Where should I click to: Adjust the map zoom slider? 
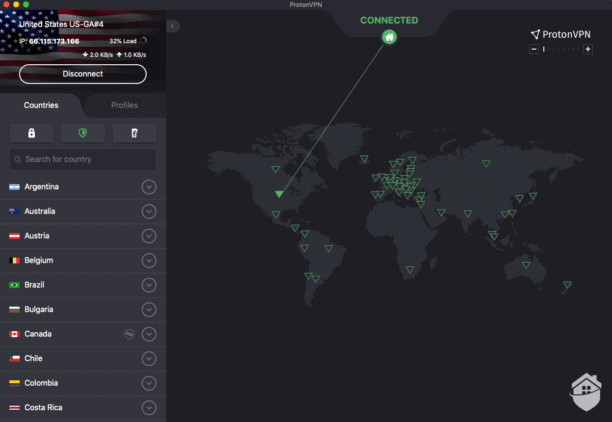click(x=561, y=49)
